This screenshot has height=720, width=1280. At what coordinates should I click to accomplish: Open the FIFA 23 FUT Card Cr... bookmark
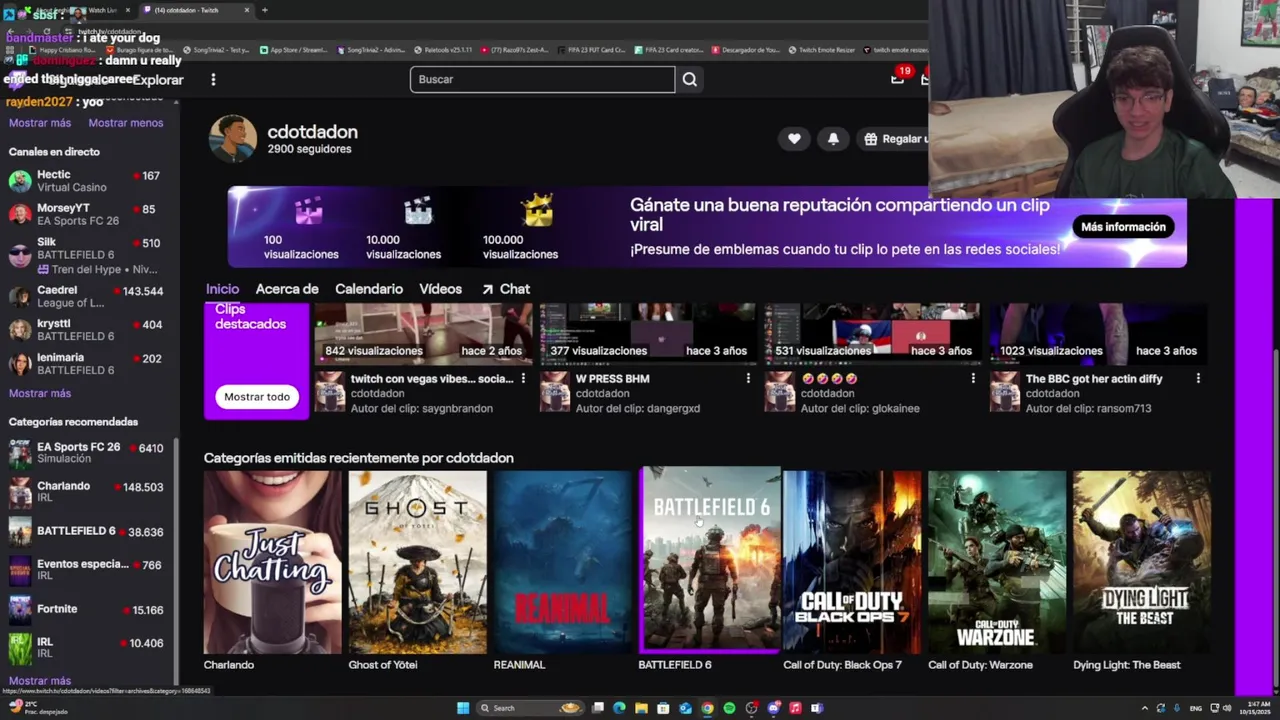tap(593, 50)
